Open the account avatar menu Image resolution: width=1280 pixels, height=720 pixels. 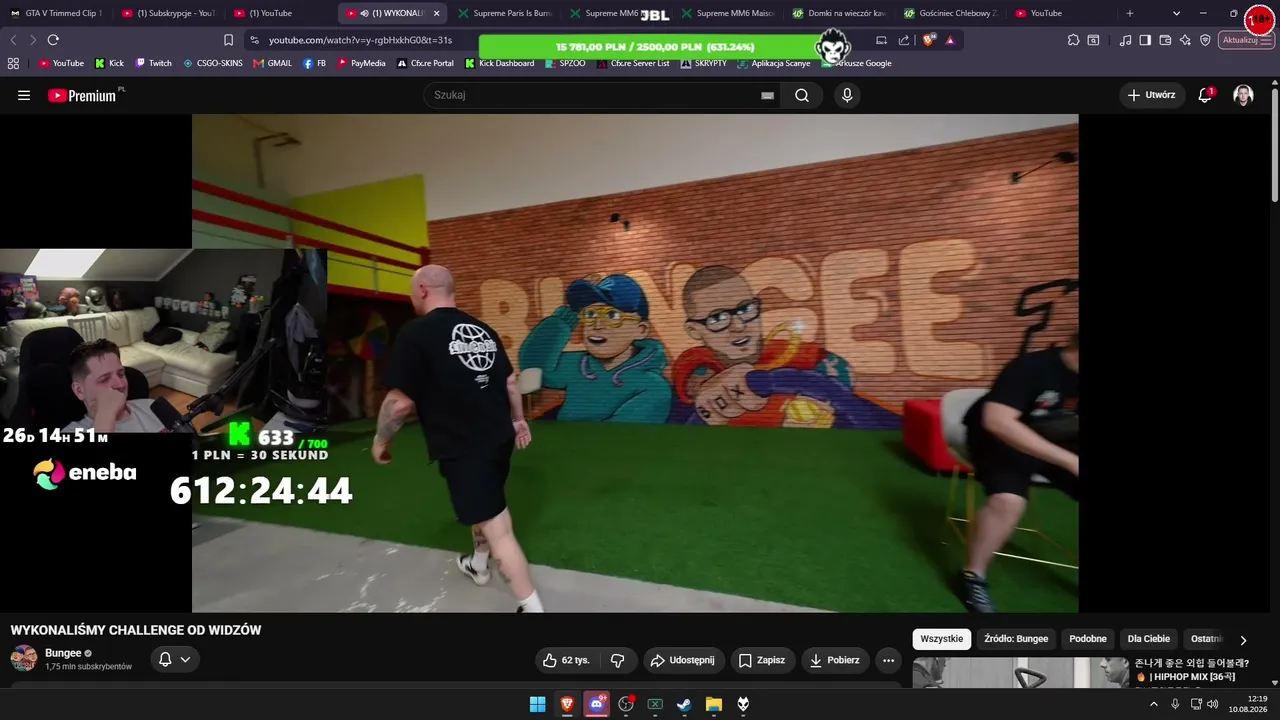coord(1243,95)
